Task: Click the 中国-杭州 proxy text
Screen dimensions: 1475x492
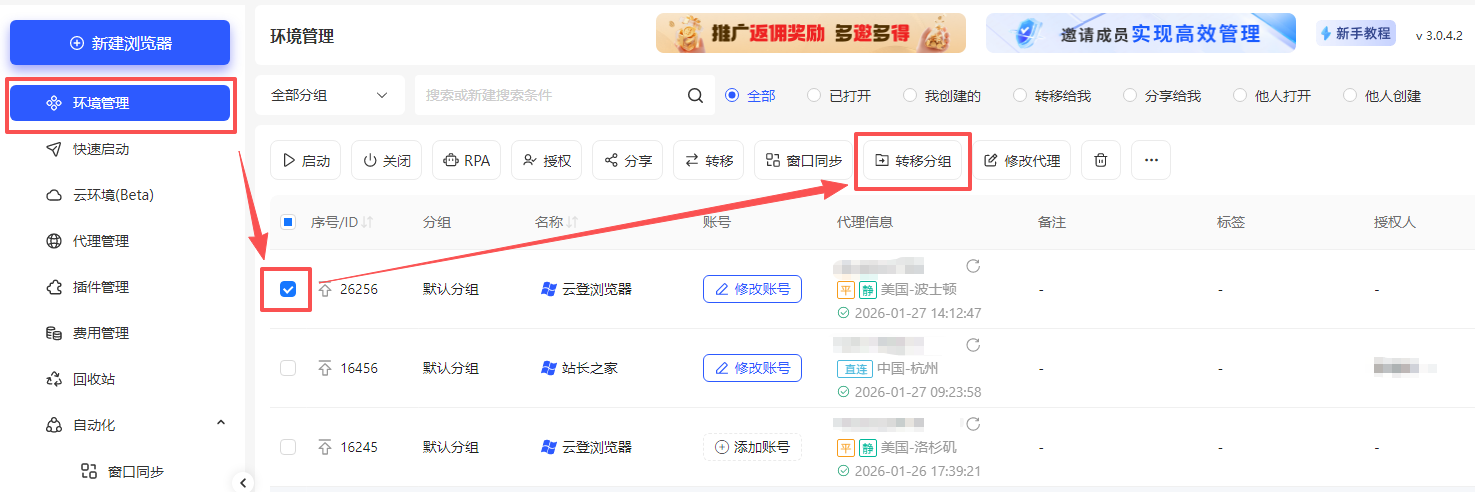Action: tap(908, 368)
